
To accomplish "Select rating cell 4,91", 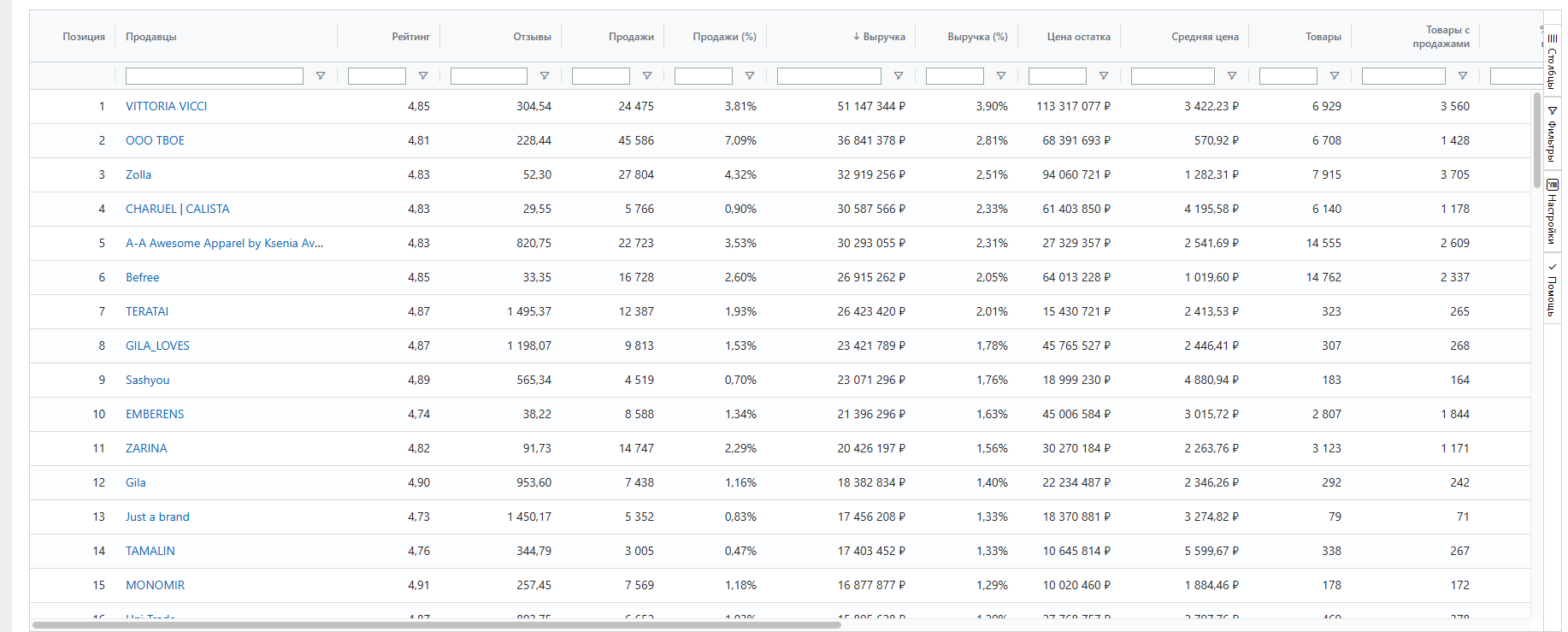I will click(x=419, y=585).
